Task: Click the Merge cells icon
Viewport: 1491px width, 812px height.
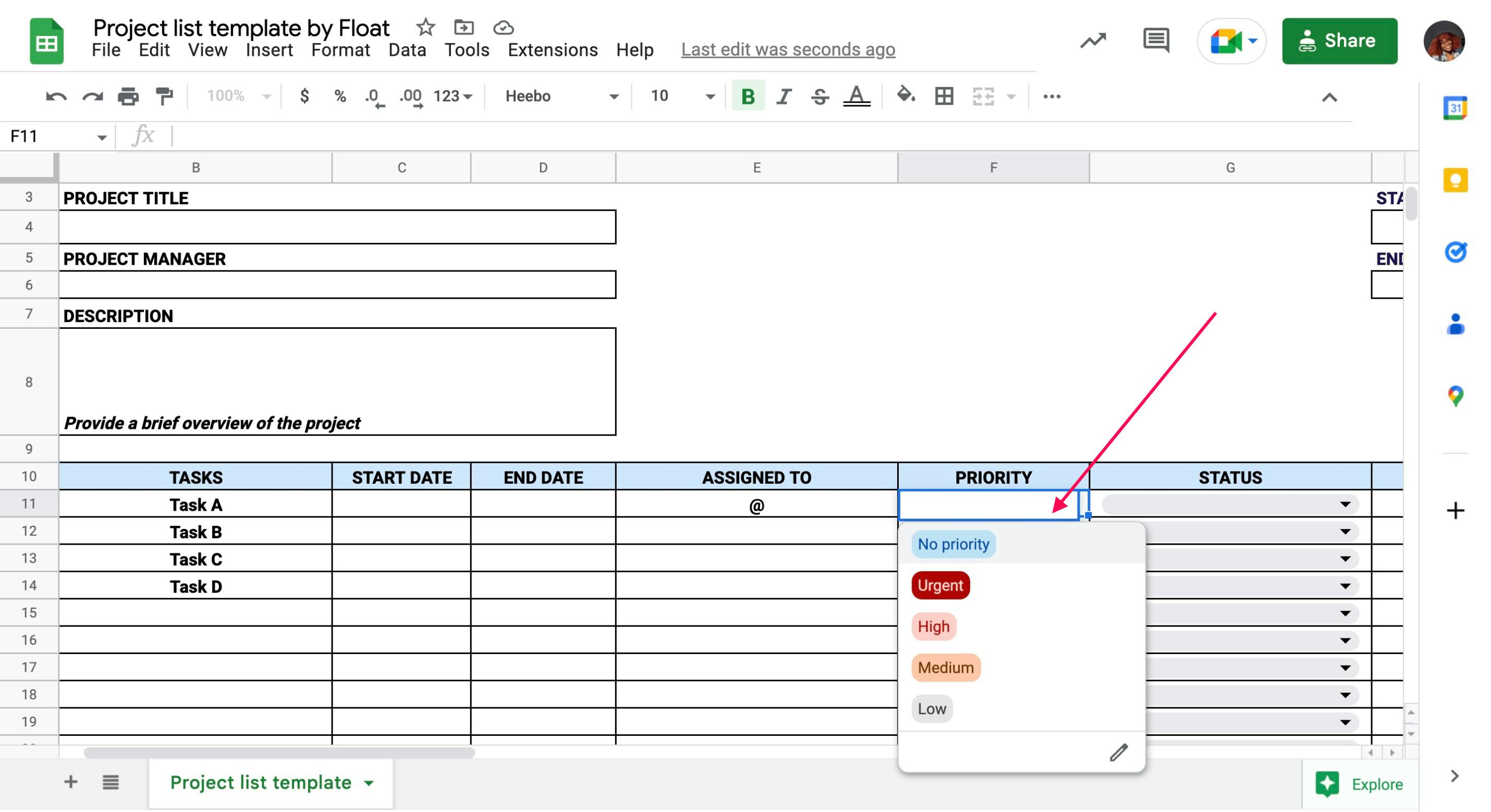Action: 983,97
